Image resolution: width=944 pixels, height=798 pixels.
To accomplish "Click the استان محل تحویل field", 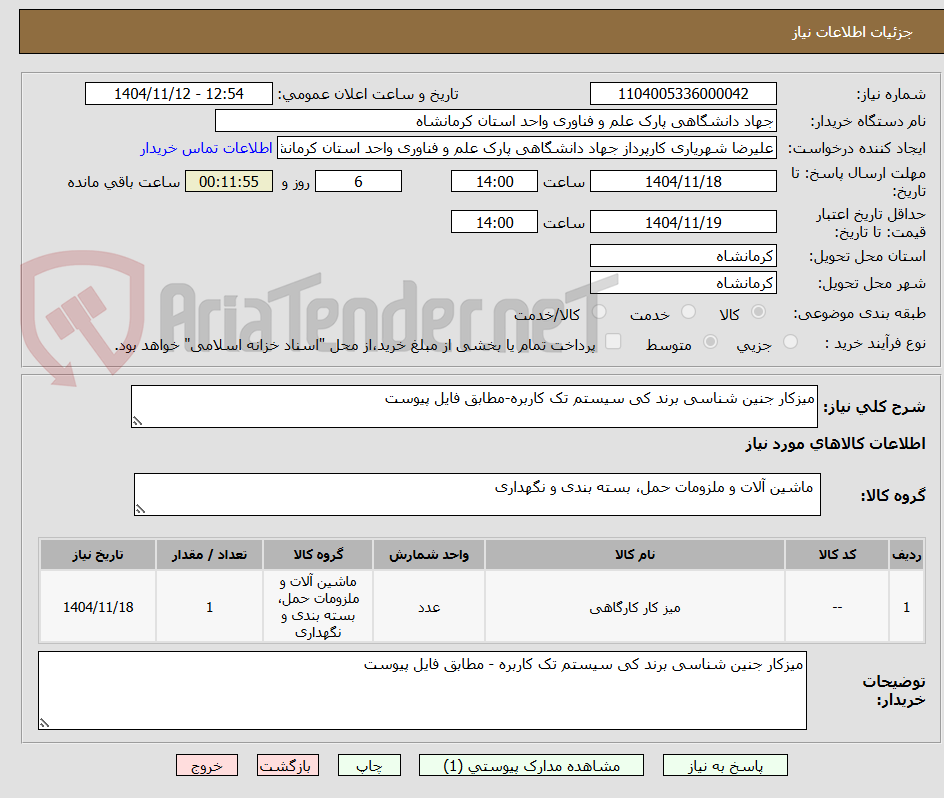I will tap(683, 256).
